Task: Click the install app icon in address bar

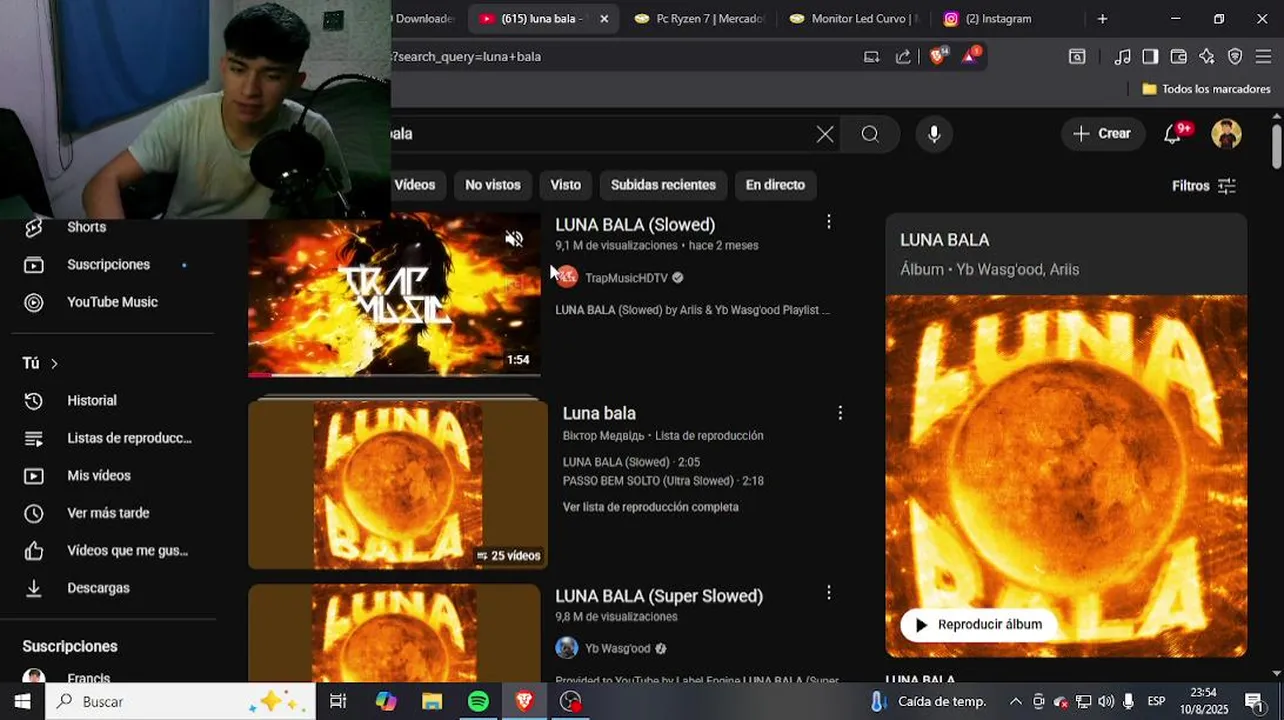Action: tap(872, 57)
